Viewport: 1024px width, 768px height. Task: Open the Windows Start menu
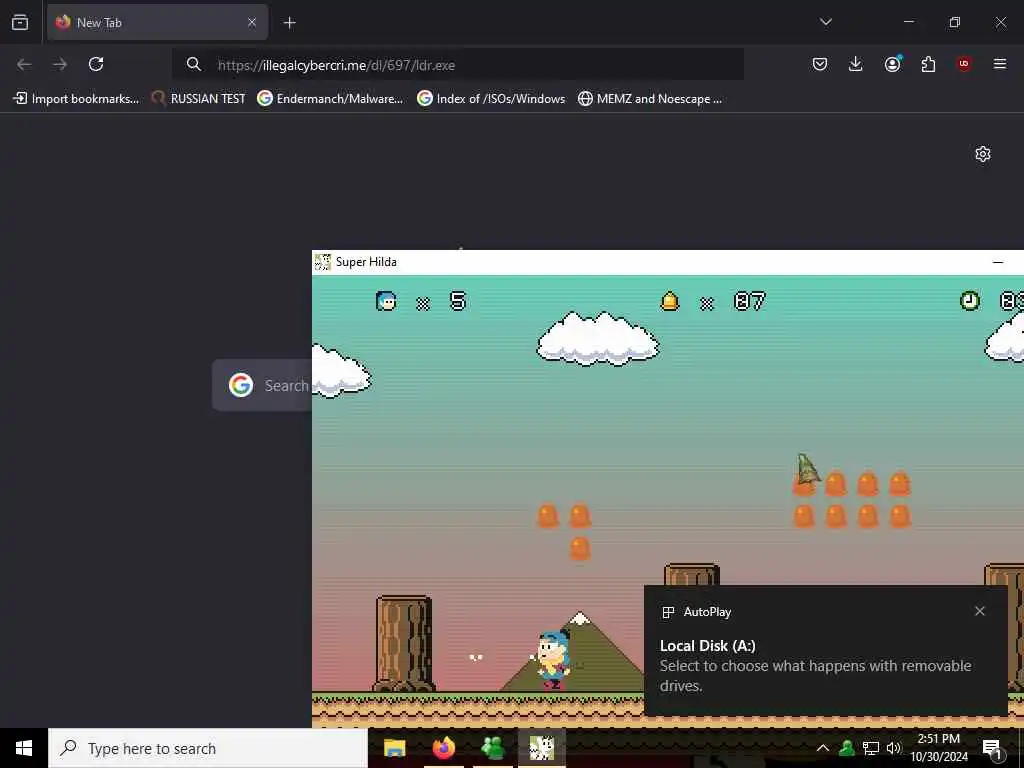(24, 748)
